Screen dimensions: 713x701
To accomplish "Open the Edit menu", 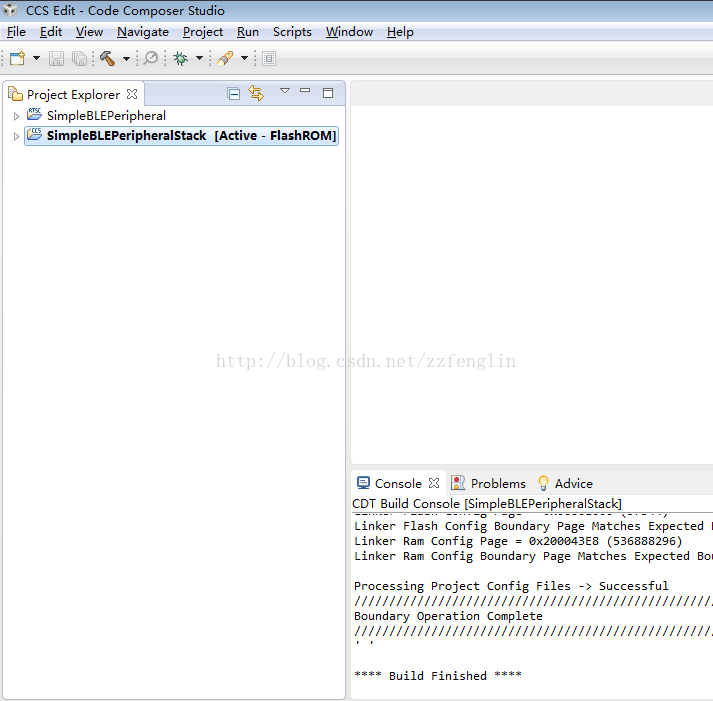I will (51, 32).
